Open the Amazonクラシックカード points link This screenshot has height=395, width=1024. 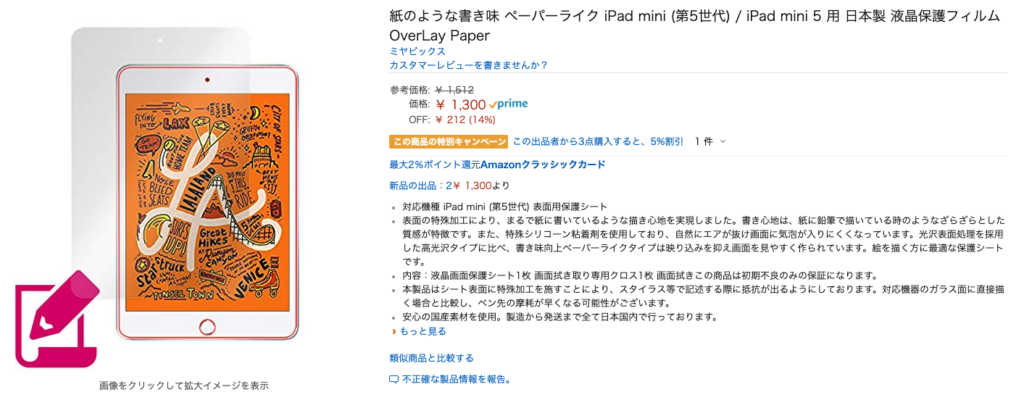tap(497, 165)
